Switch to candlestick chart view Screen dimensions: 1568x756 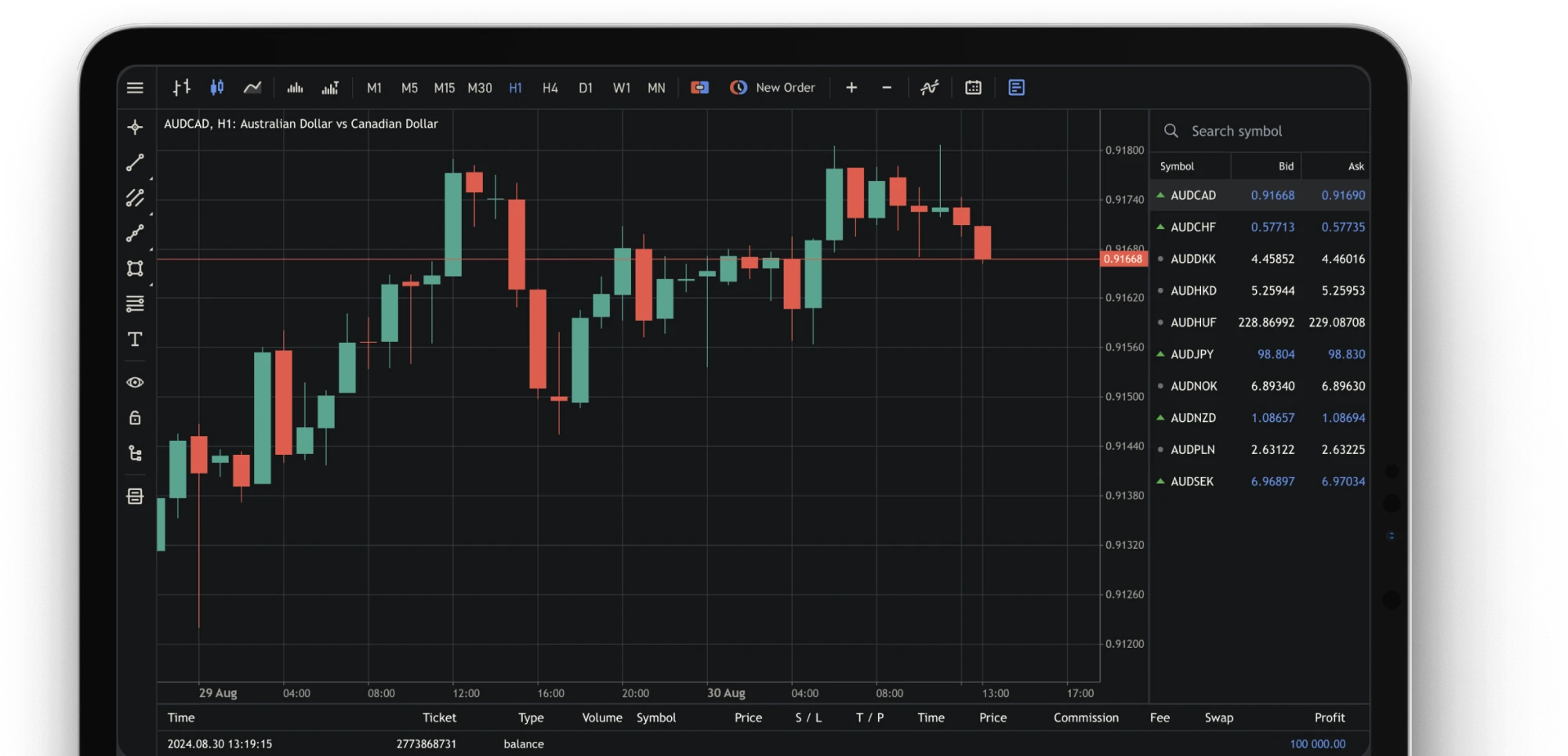tap(217, 88)
